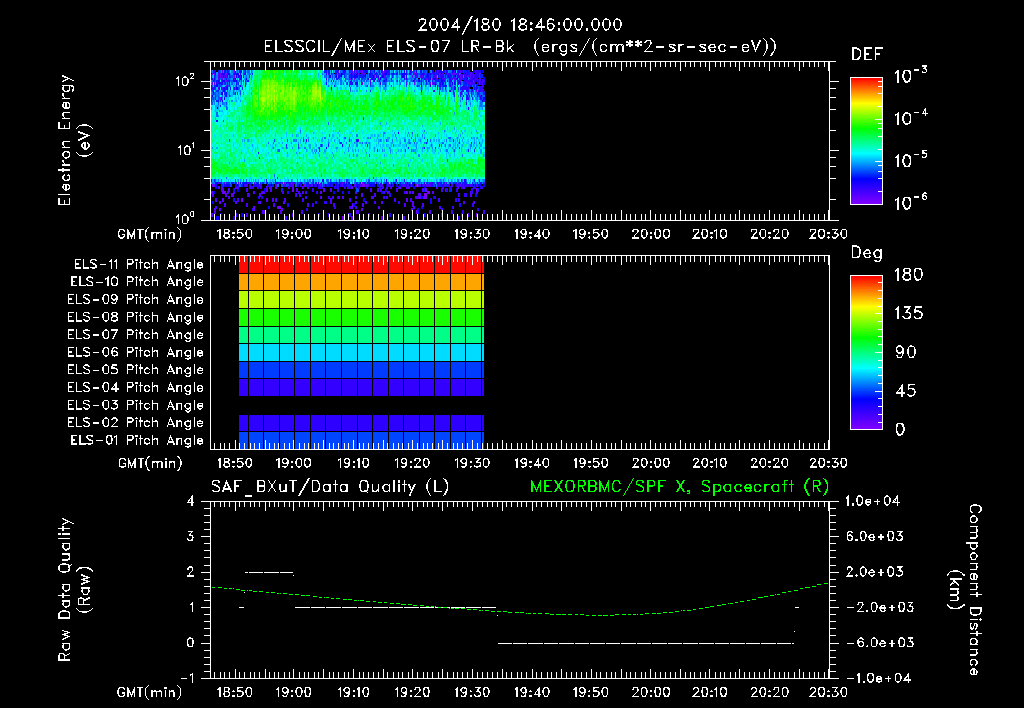Click the '3' tick on the Raw Data Quality axis
Viewport: 1024px width, 708px height.
click(191, 536)
